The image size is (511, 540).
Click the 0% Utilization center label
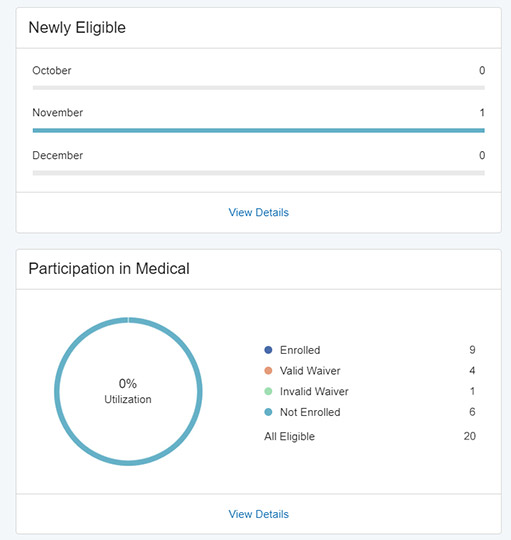[x=128, y=391]
